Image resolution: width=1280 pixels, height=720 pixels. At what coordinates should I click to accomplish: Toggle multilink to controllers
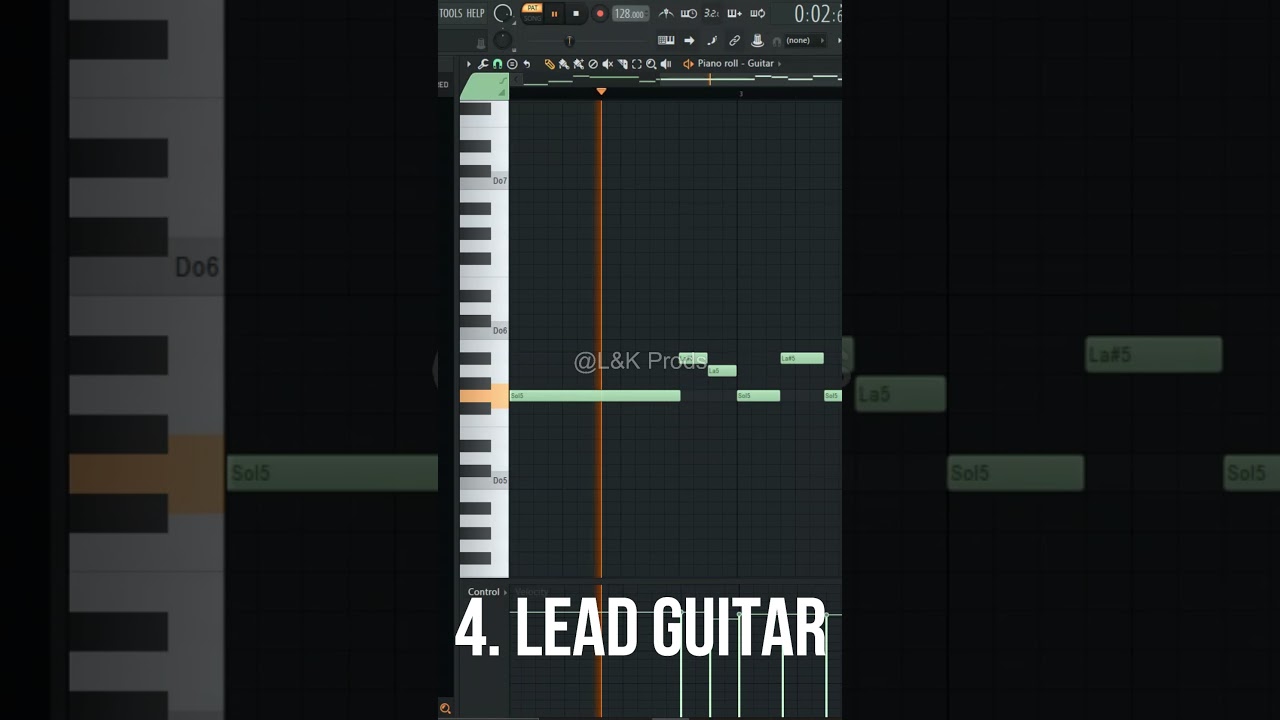point(757,40)
